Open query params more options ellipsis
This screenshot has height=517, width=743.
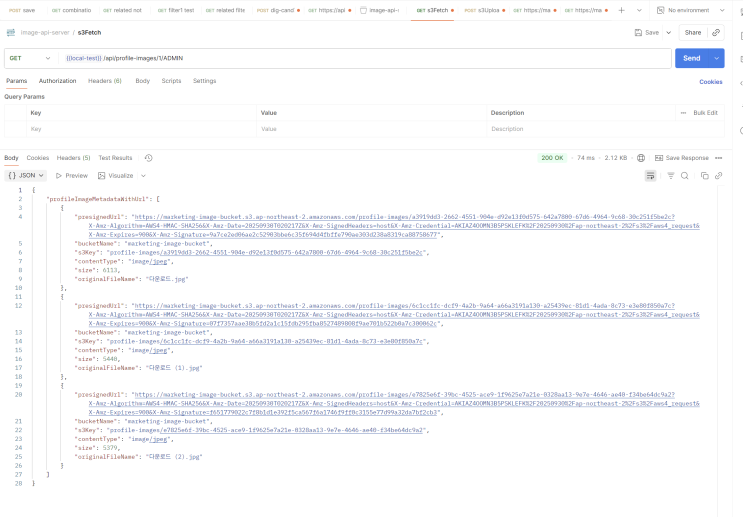pos(683,113)
